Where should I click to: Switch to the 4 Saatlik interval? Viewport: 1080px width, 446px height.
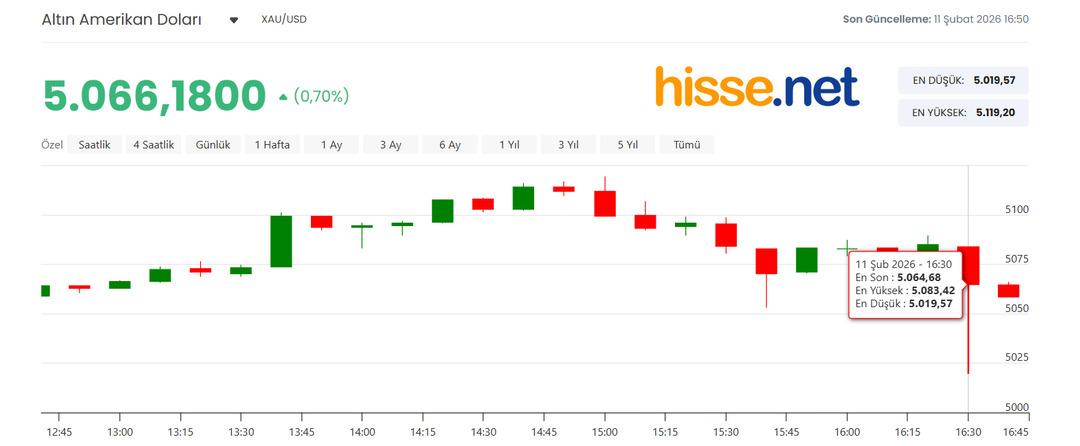click(x=154, y=145)
